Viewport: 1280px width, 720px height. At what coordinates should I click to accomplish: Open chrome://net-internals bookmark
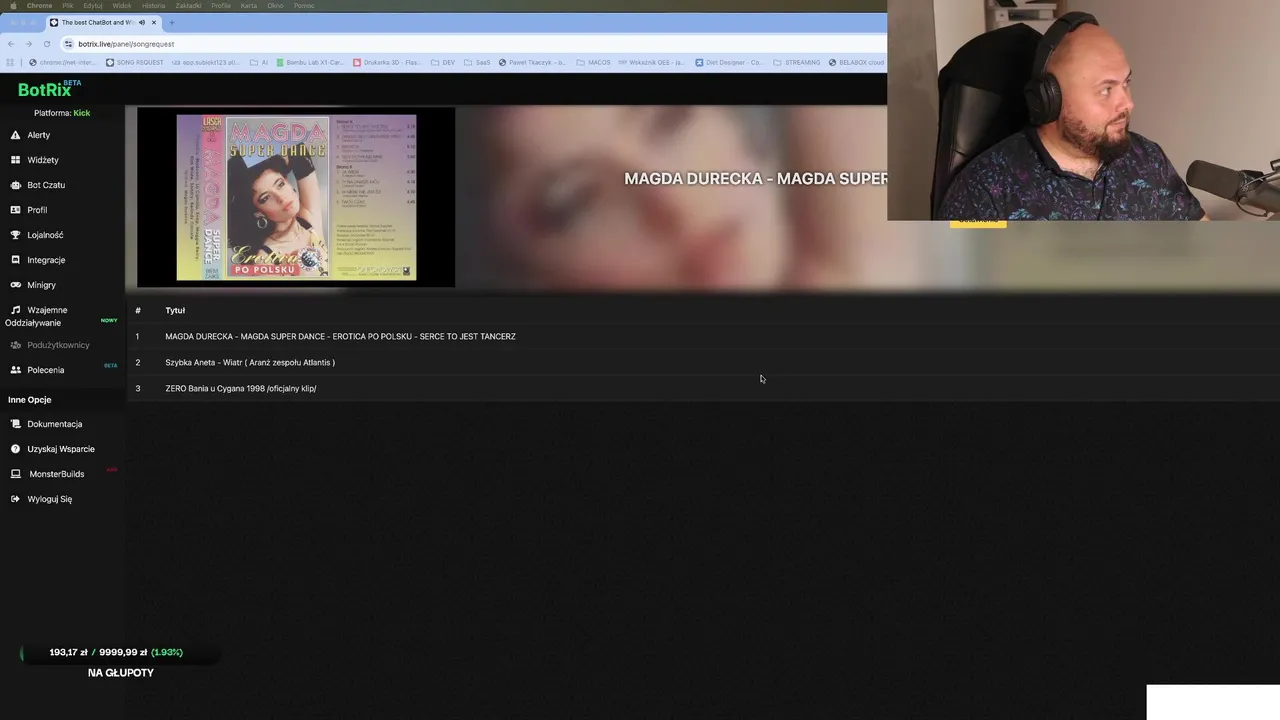tap(63, 62)
